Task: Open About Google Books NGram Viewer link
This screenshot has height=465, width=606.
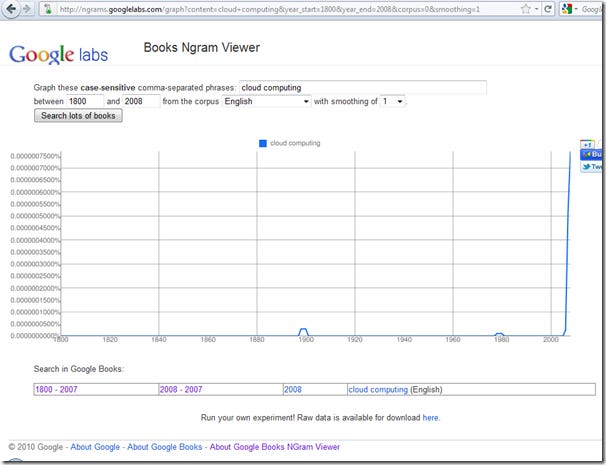Action: pyautogui.click(x=275, y=447)
